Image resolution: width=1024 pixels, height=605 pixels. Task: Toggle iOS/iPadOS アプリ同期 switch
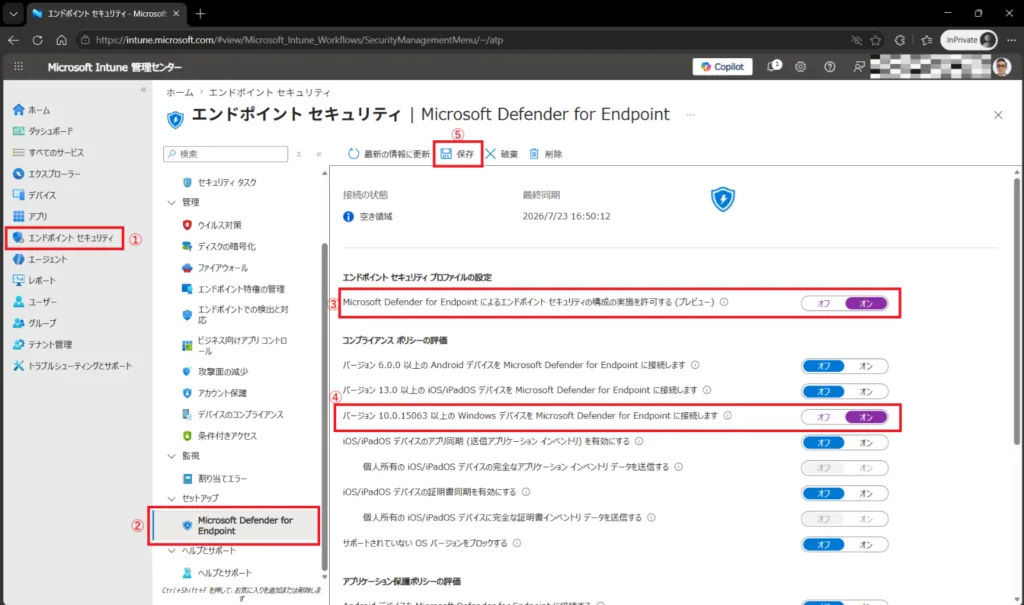[844, 443]
